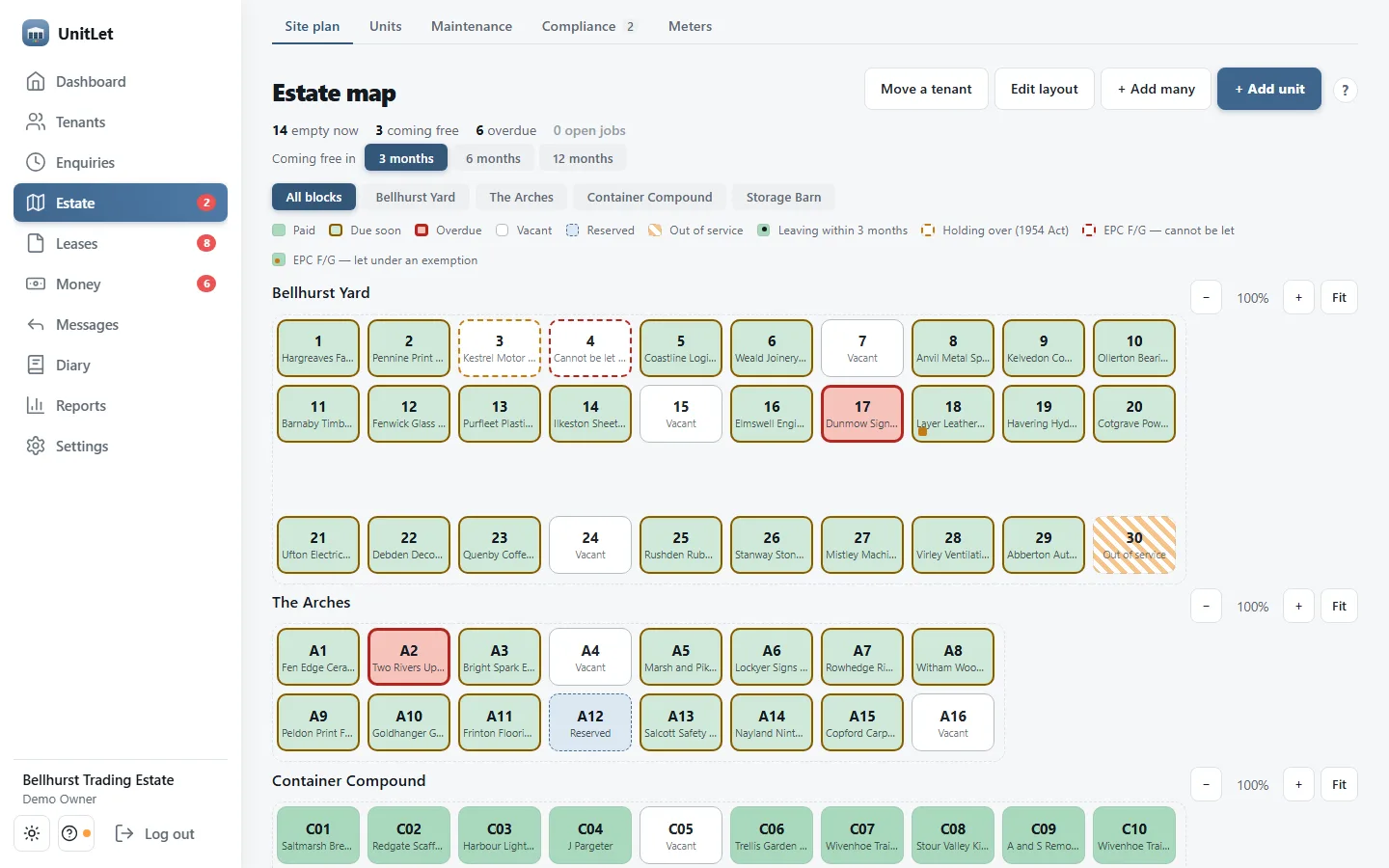Image resolution: width=1389 pixels, height=868 pixels.
Task: Open Dashboard via its house icon
Action: tap(36, 82)
